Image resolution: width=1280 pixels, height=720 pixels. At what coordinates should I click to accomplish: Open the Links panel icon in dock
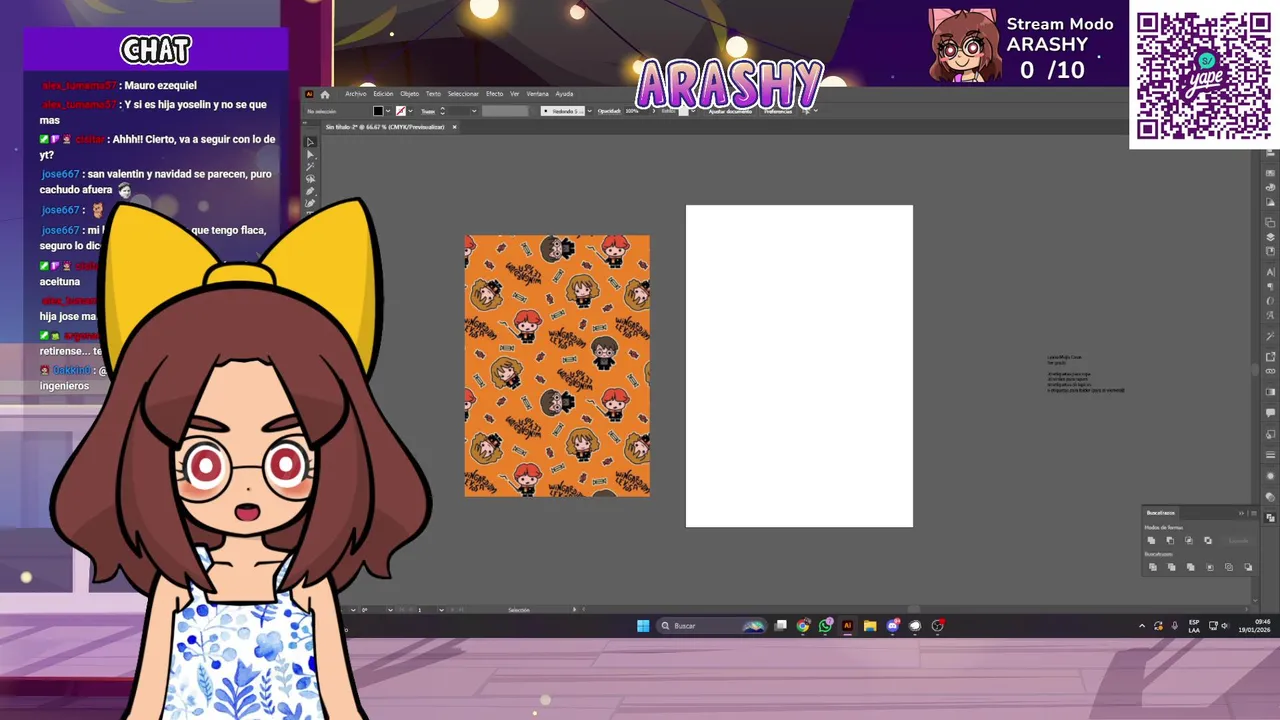point(1270,371)
